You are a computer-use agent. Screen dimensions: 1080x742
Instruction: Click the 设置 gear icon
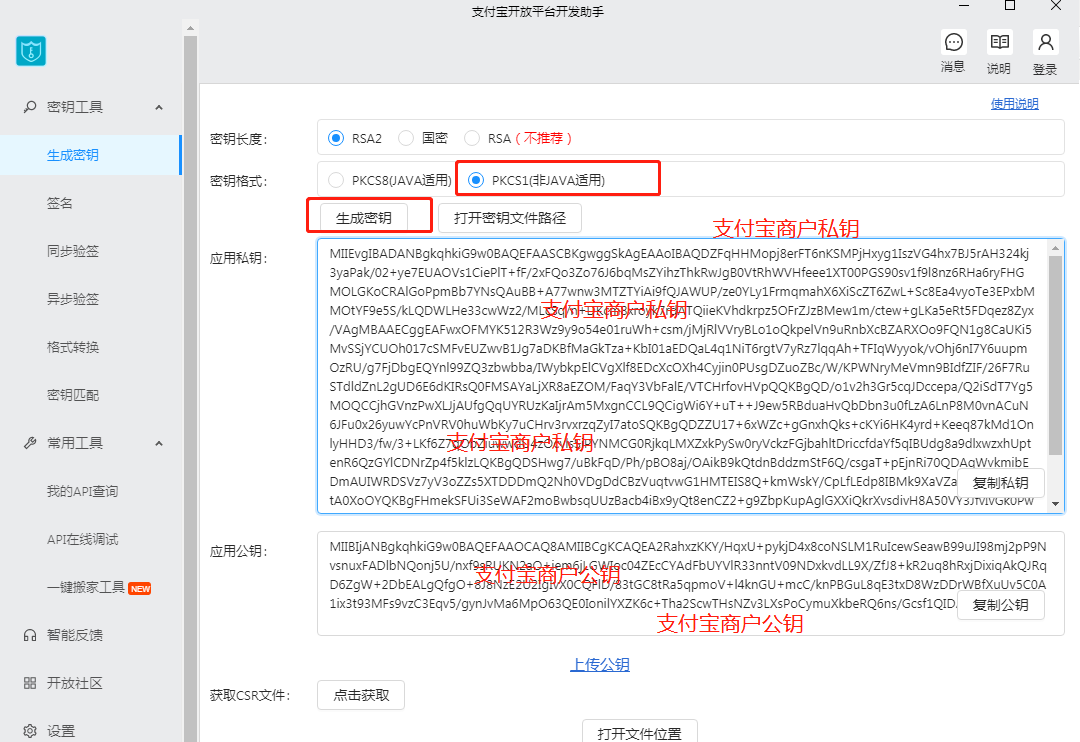coord(30,731)
